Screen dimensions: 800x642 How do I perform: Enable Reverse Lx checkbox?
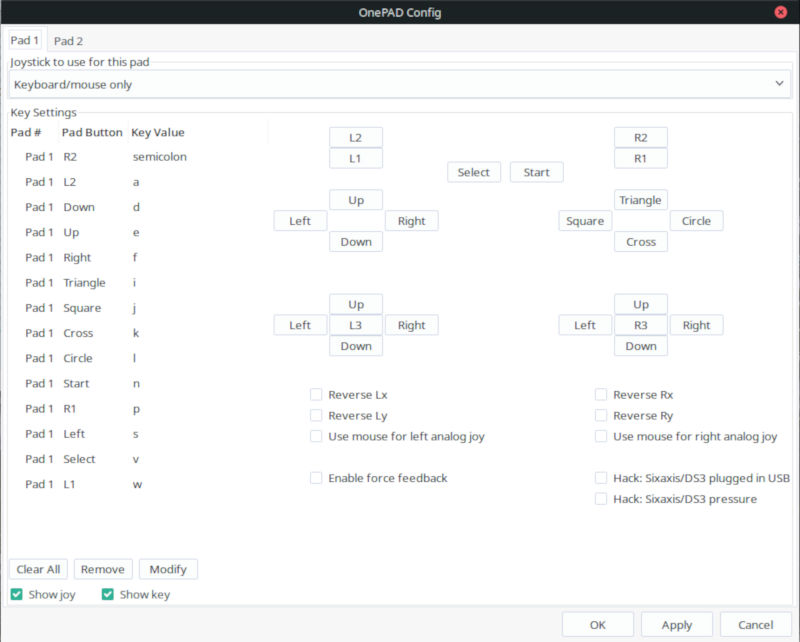[317, 395]
